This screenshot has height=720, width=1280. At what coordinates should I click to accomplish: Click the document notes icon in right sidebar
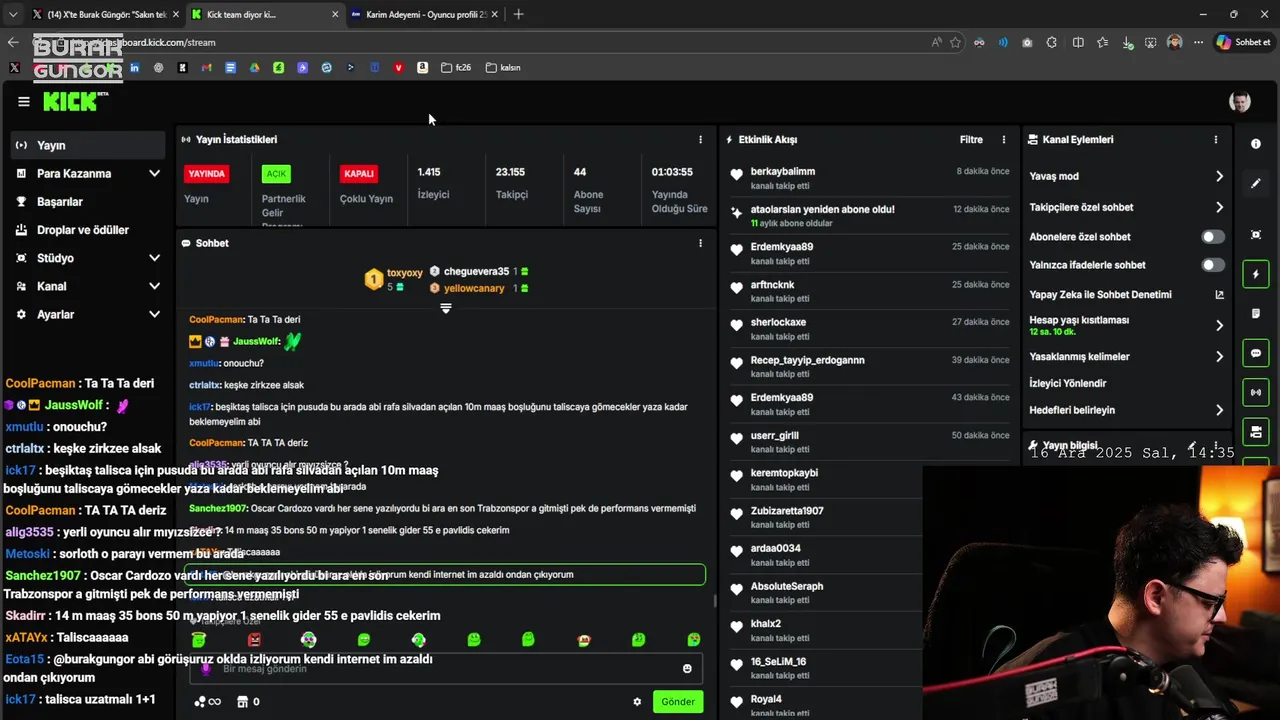(x=1256, y=314)
